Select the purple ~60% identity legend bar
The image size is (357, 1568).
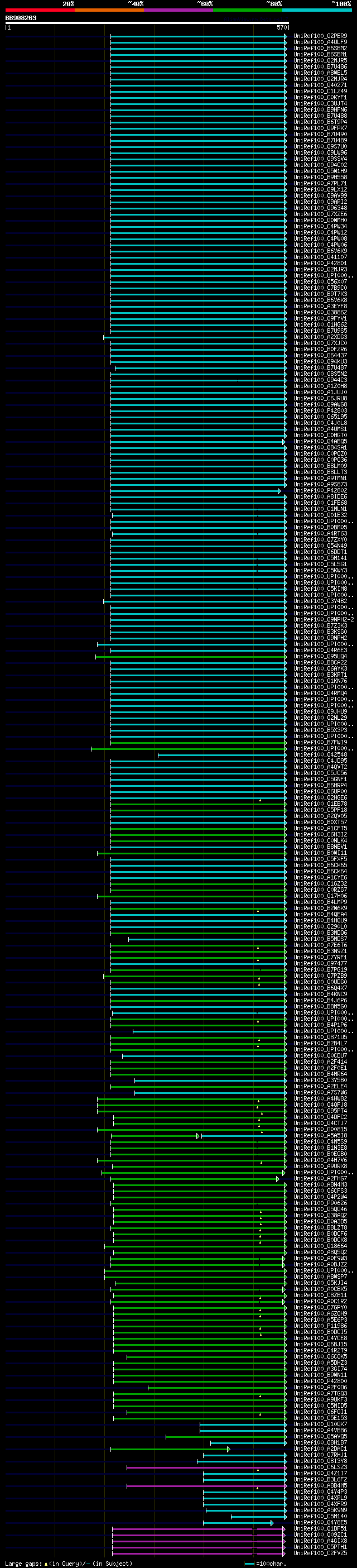(179, 9)
